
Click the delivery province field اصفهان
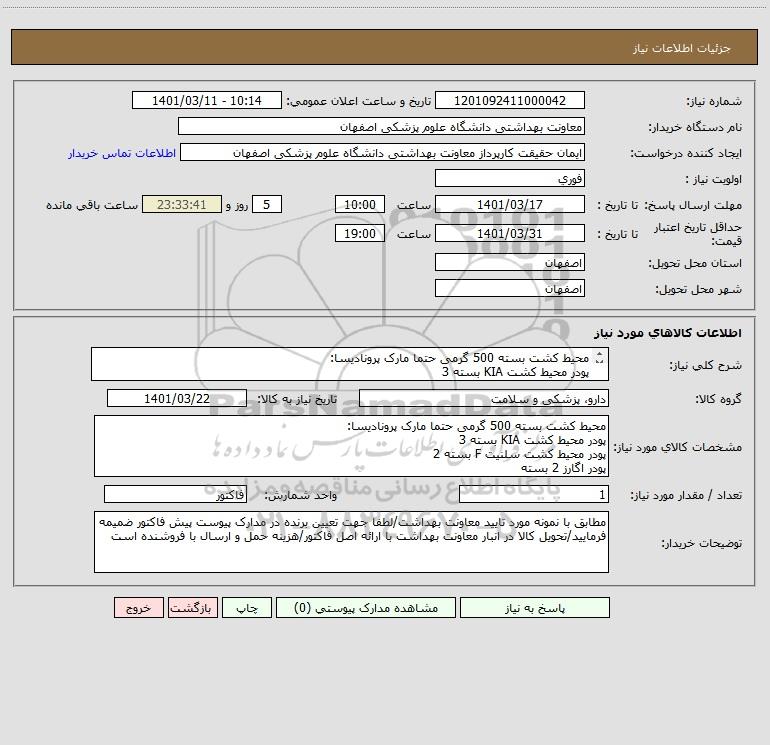click(510, 263)
